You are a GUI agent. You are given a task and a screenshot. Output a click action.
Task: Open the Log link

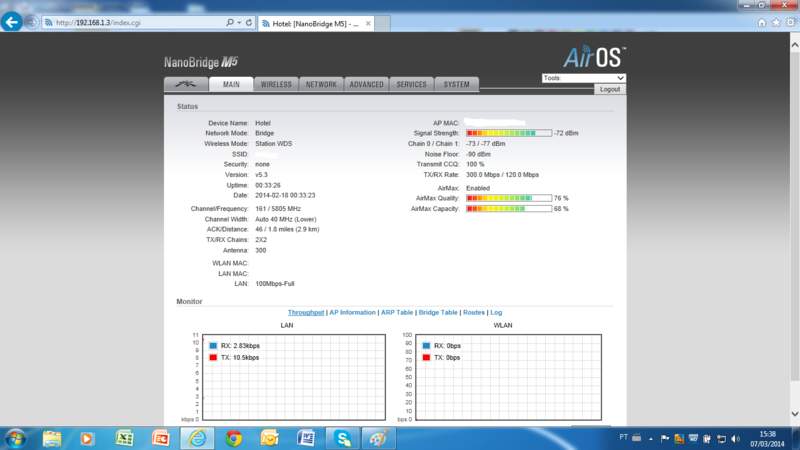(x=496, y=312)
